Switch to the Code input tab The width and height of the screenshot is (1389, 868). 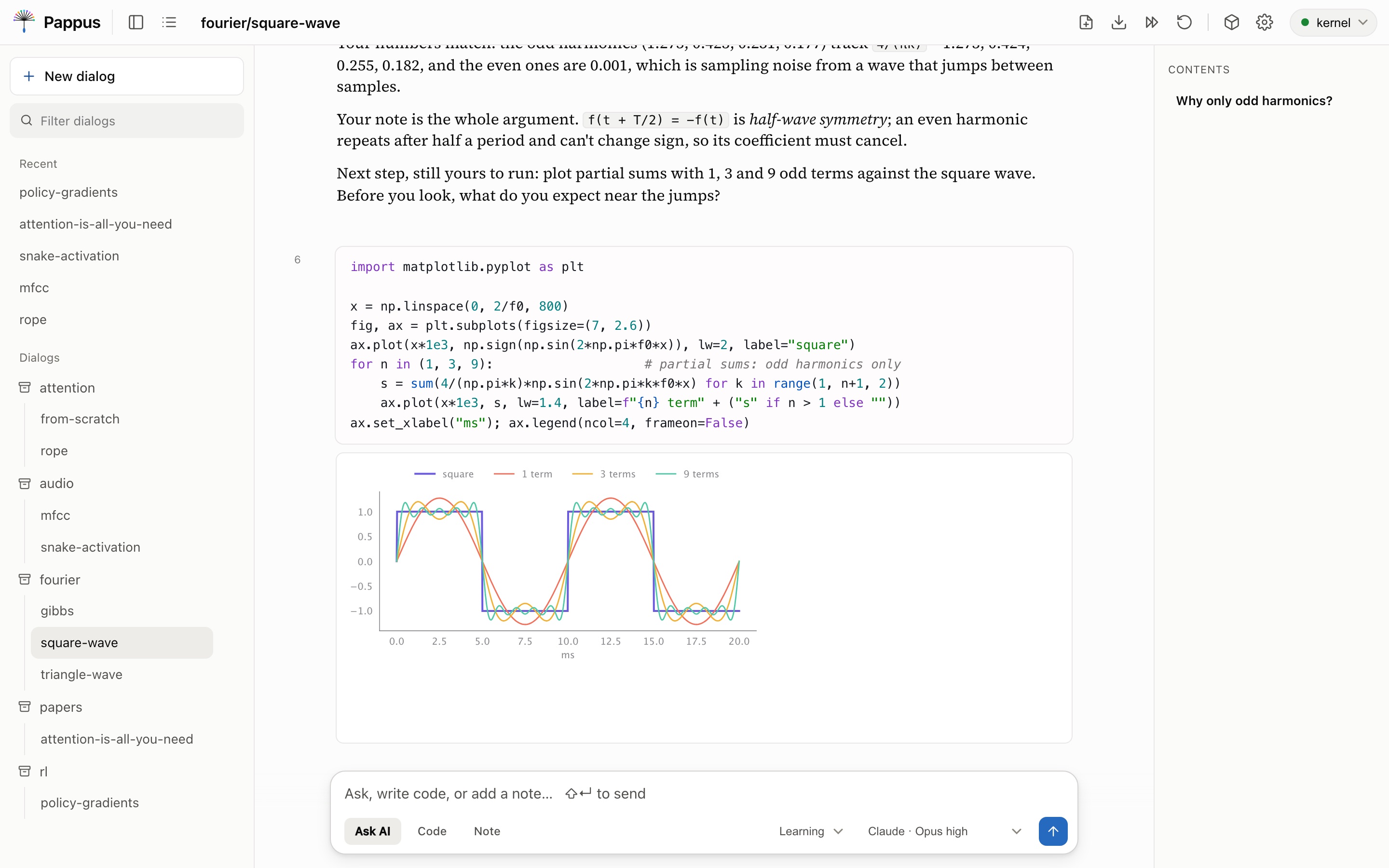(x=432, y=831)
